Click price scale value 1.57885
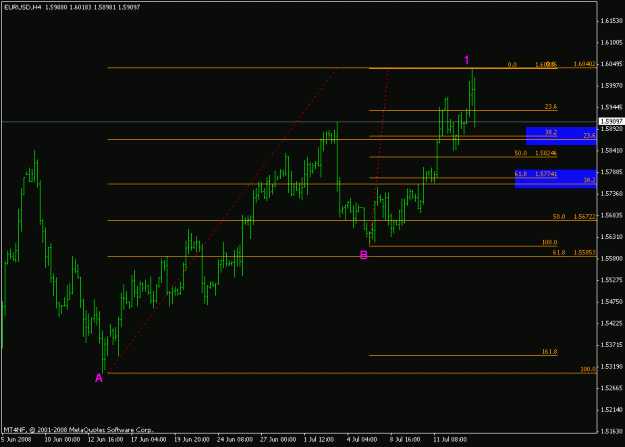 611,172
